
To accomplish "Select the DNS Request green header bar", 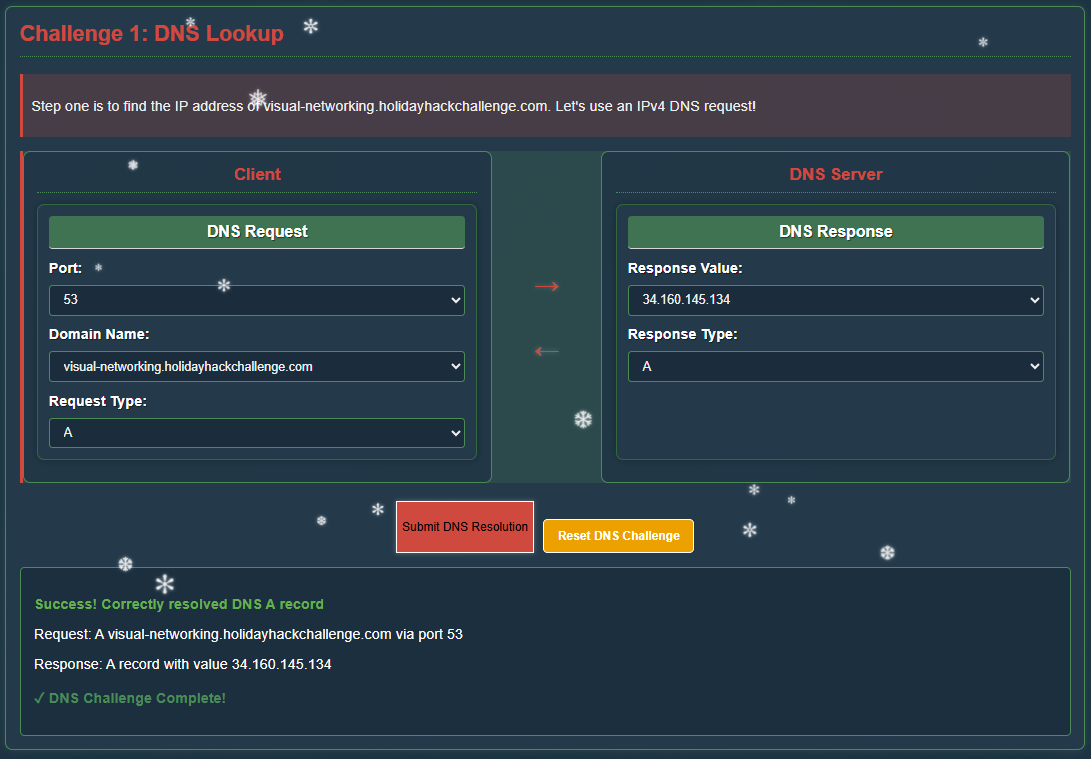I will [257, 232].
